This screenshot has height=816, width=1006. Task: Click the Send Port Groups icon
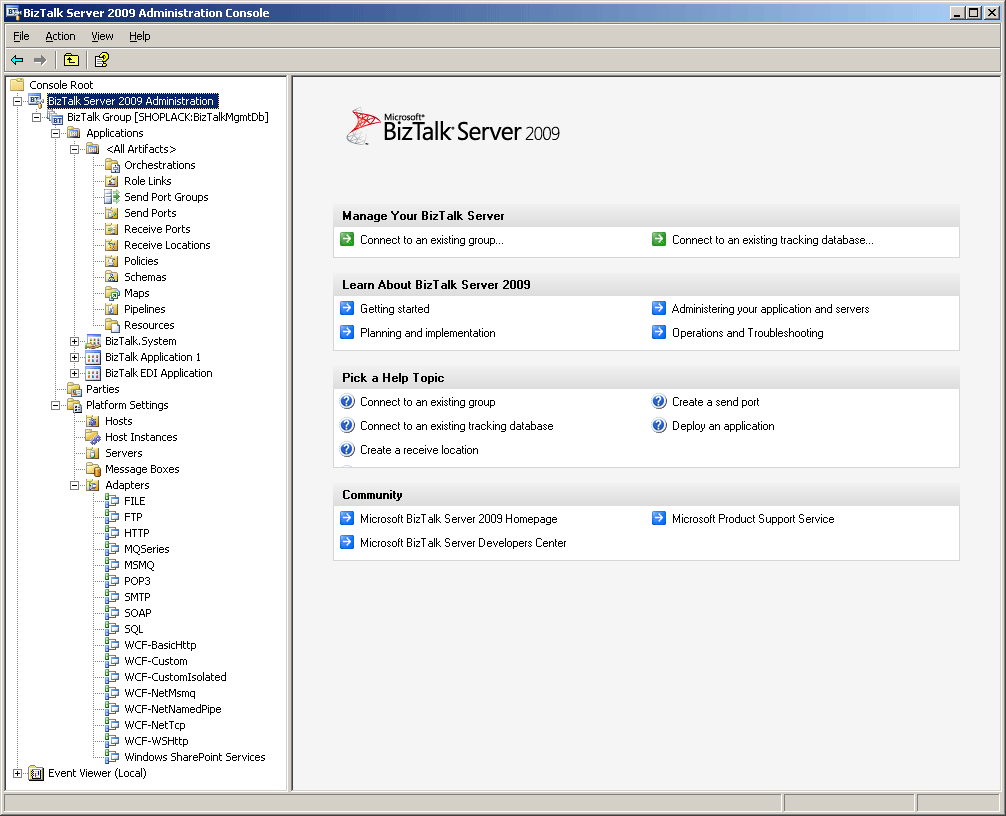point(112,198)
